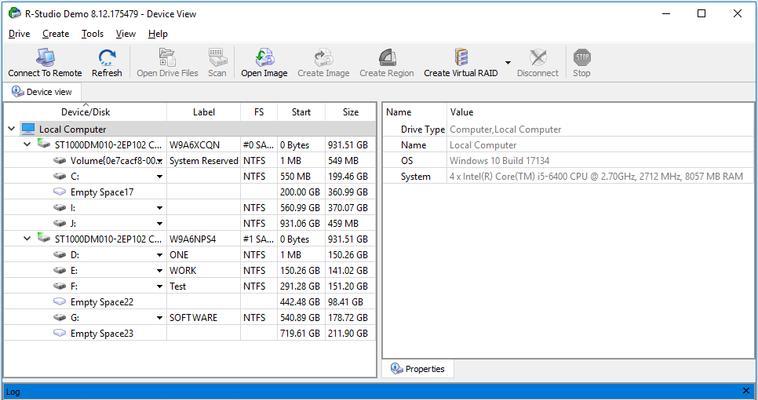Open the Drive menu
758x400 pixels.
coord(19,34)
